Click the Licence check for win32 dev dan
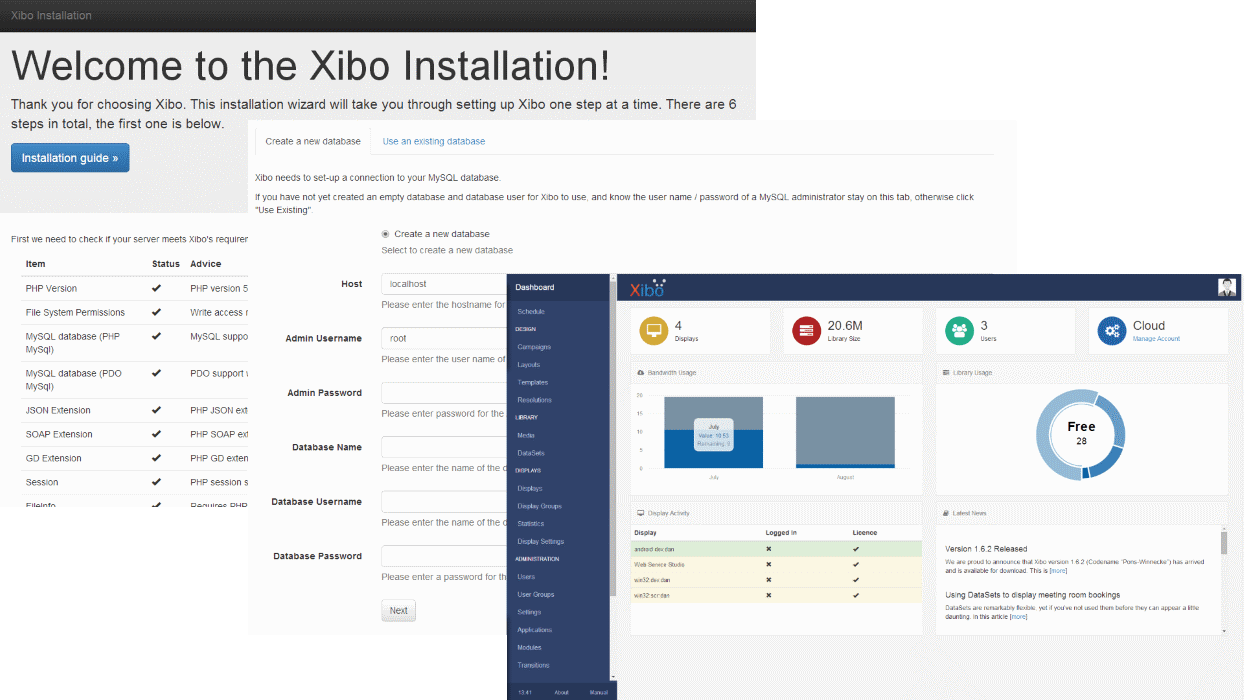The width and height of the screenshot is (1244, 700). [x=855, y=580]
